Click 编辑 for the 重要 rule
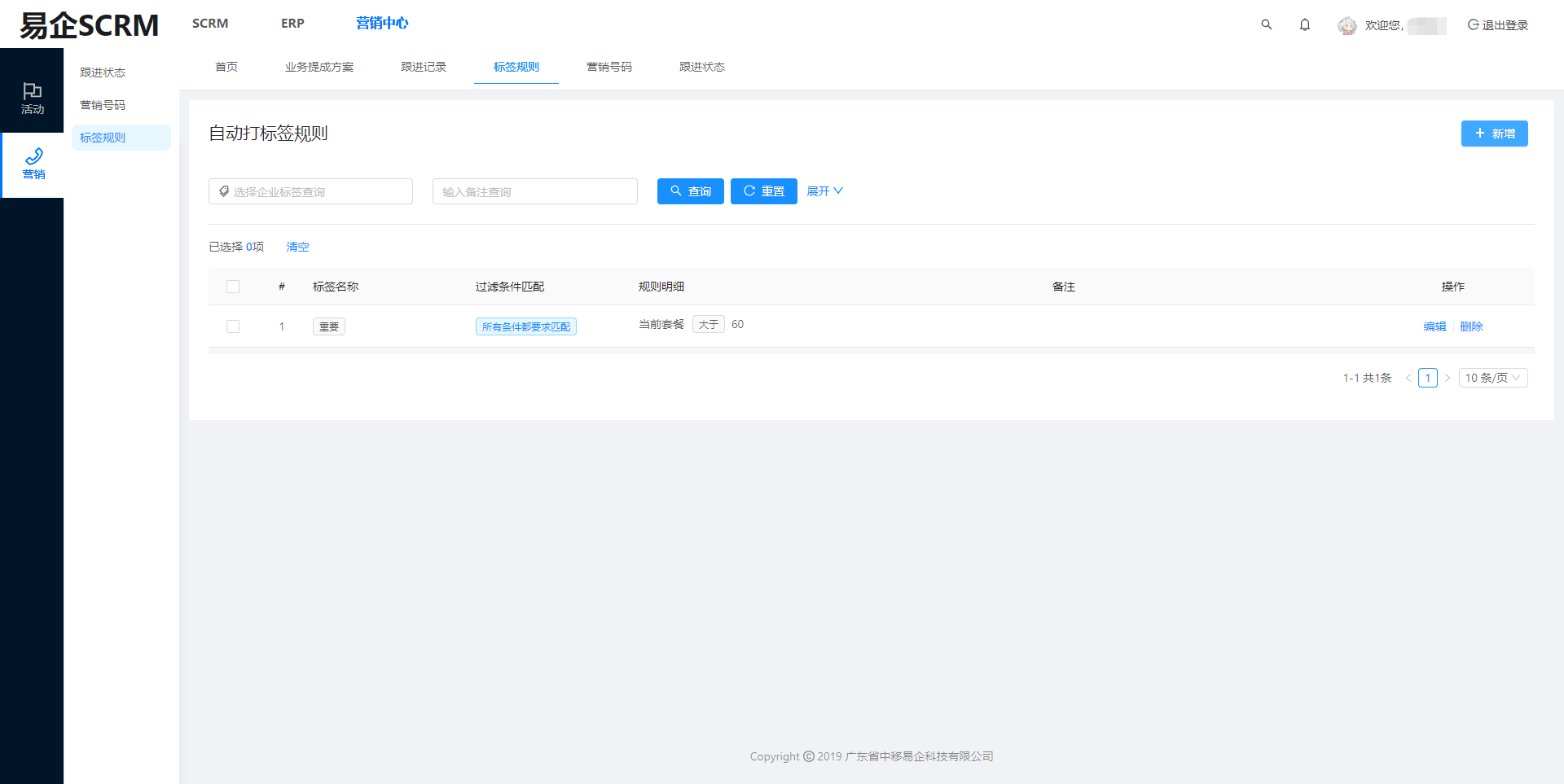This screenshot has height=784, width=1564. 1435,326
